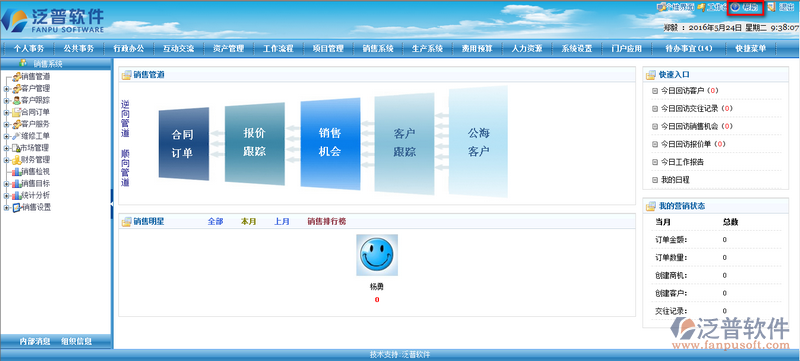
Task: Open 个性界面 personalization icon
Action: pos(662,7)
